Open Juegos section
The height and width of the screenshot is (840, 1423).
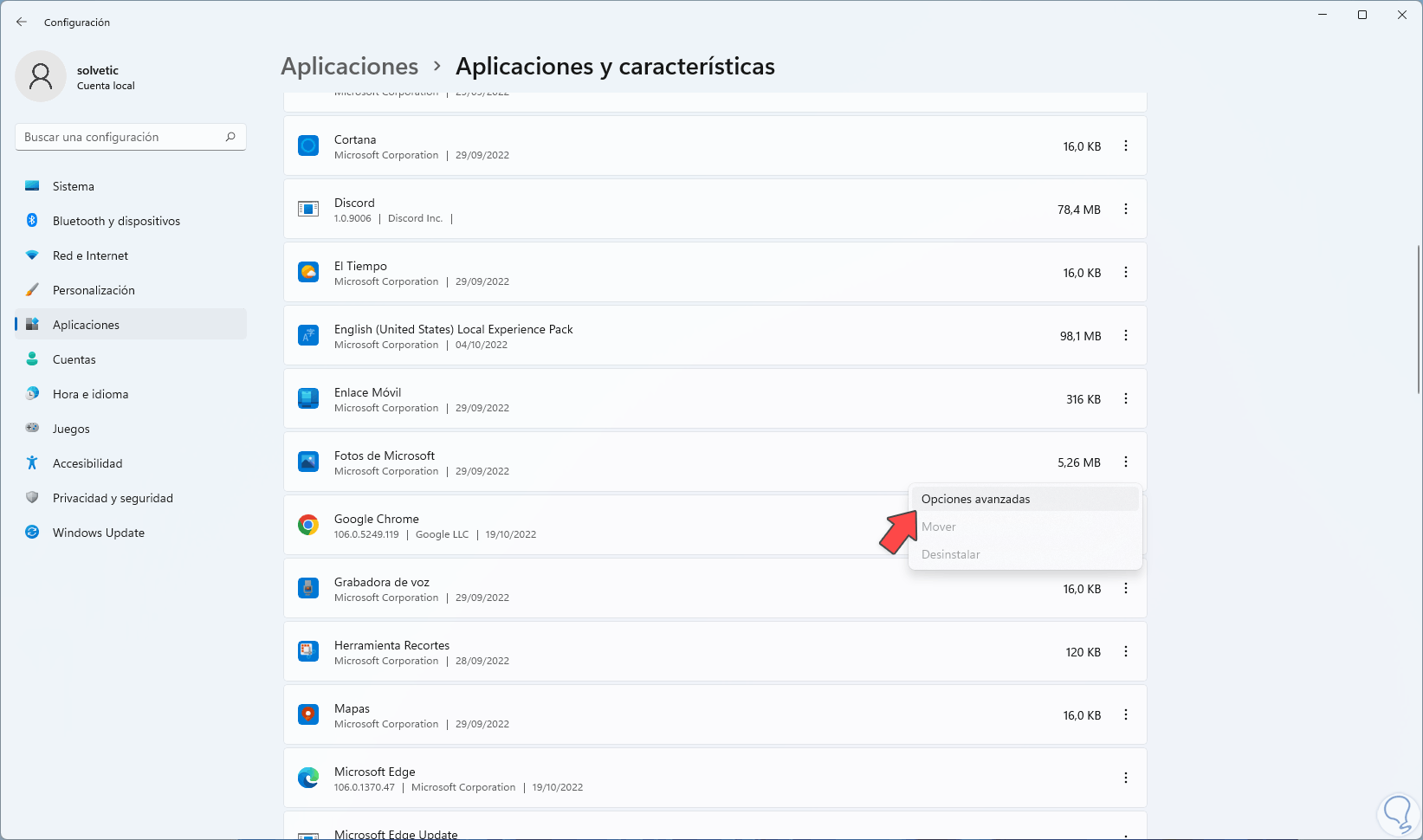tap(131, 429)
